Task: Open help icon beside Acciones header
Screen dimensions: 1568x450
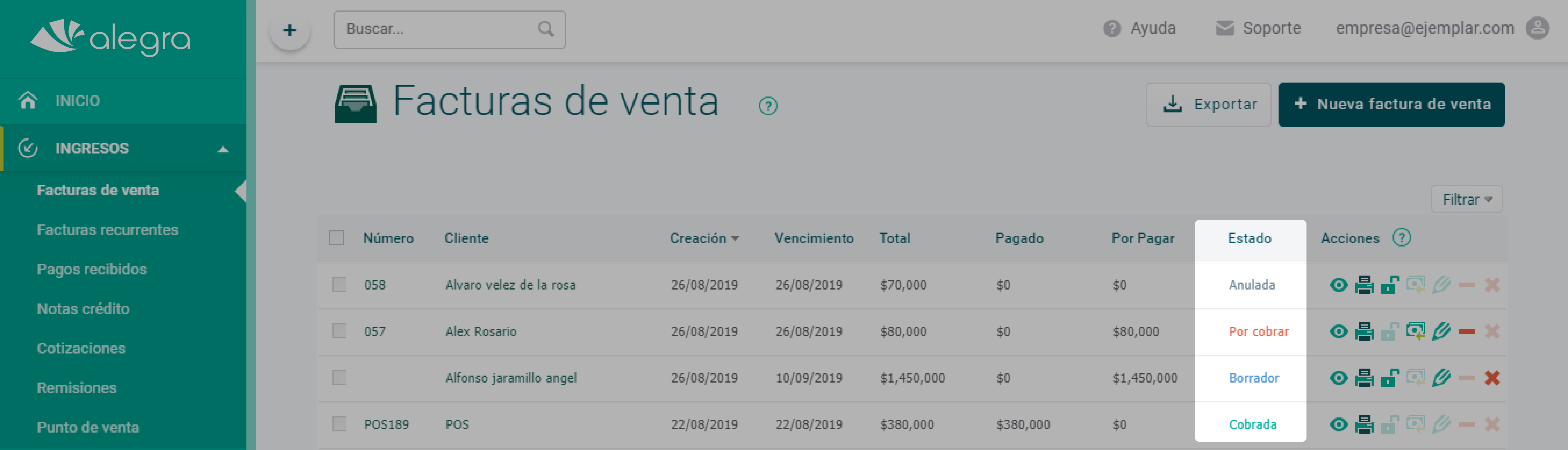Action: [x=1401, y=237]
